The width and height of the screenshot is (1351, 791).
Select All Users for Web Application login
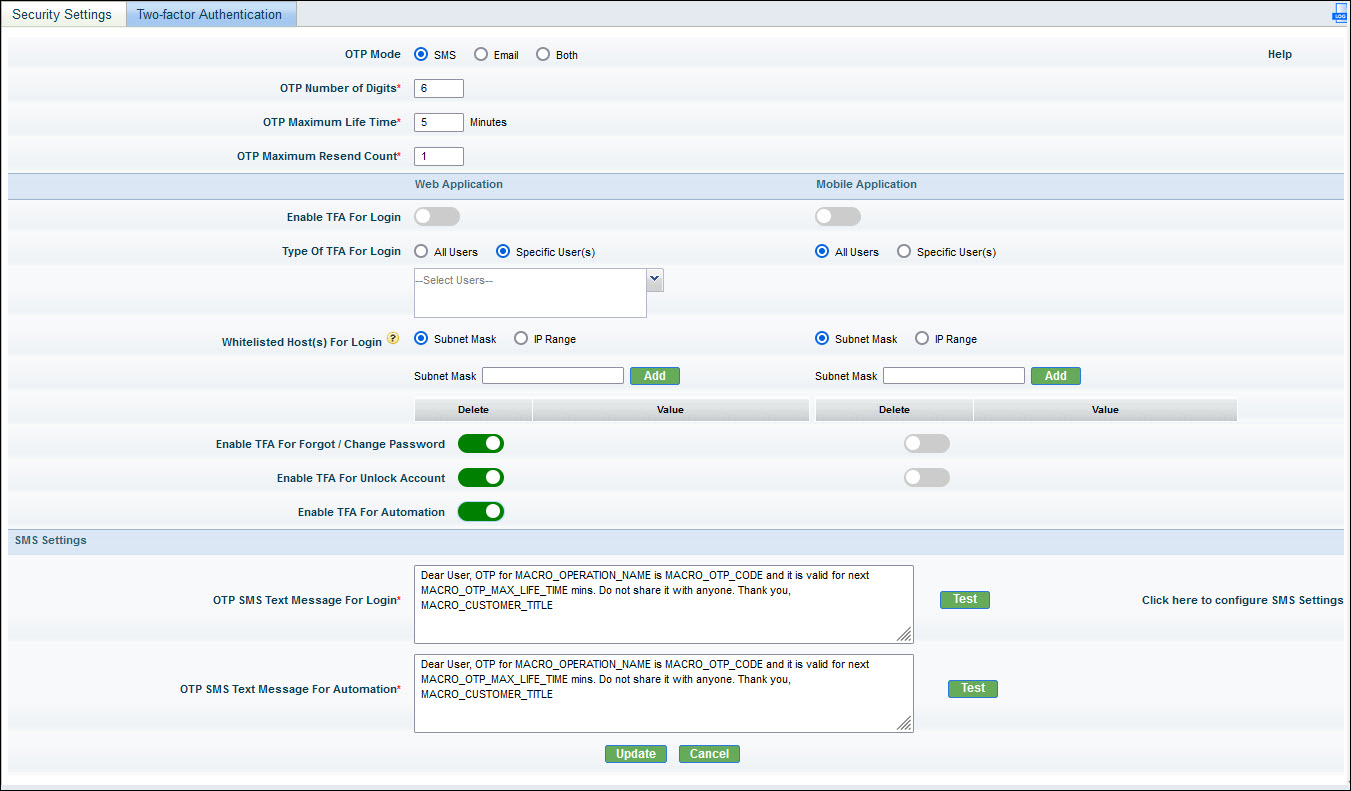click(x=422, y=252)
